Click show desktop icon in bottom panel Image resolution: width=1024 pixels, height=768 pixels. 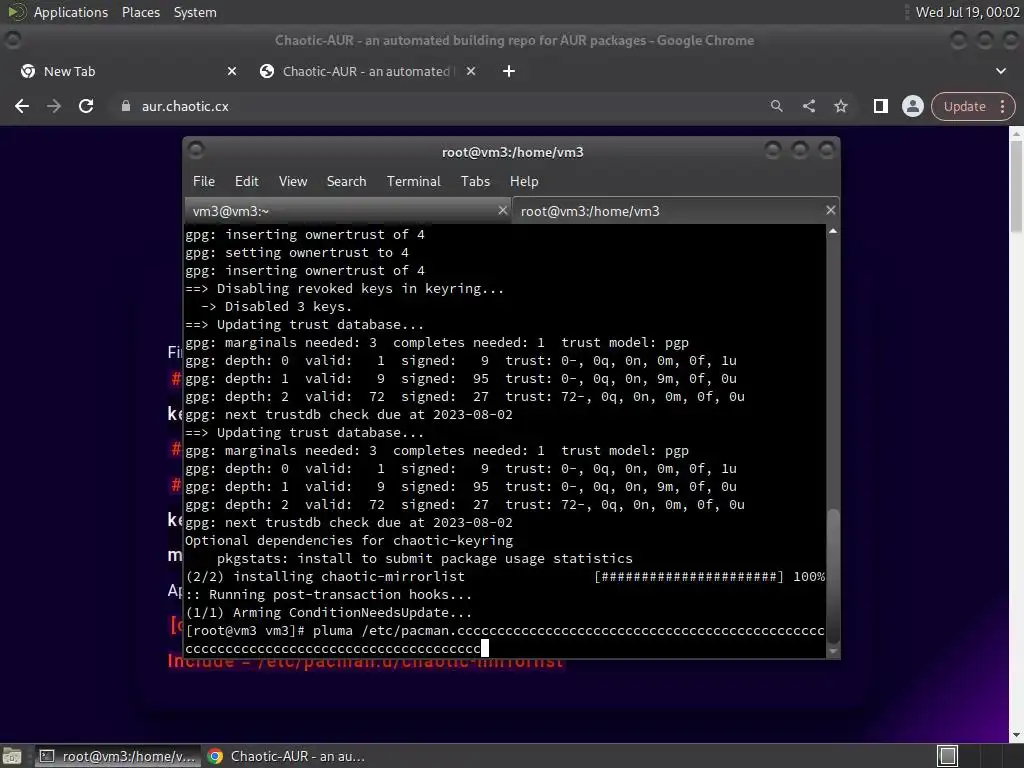tap(12, 756)
